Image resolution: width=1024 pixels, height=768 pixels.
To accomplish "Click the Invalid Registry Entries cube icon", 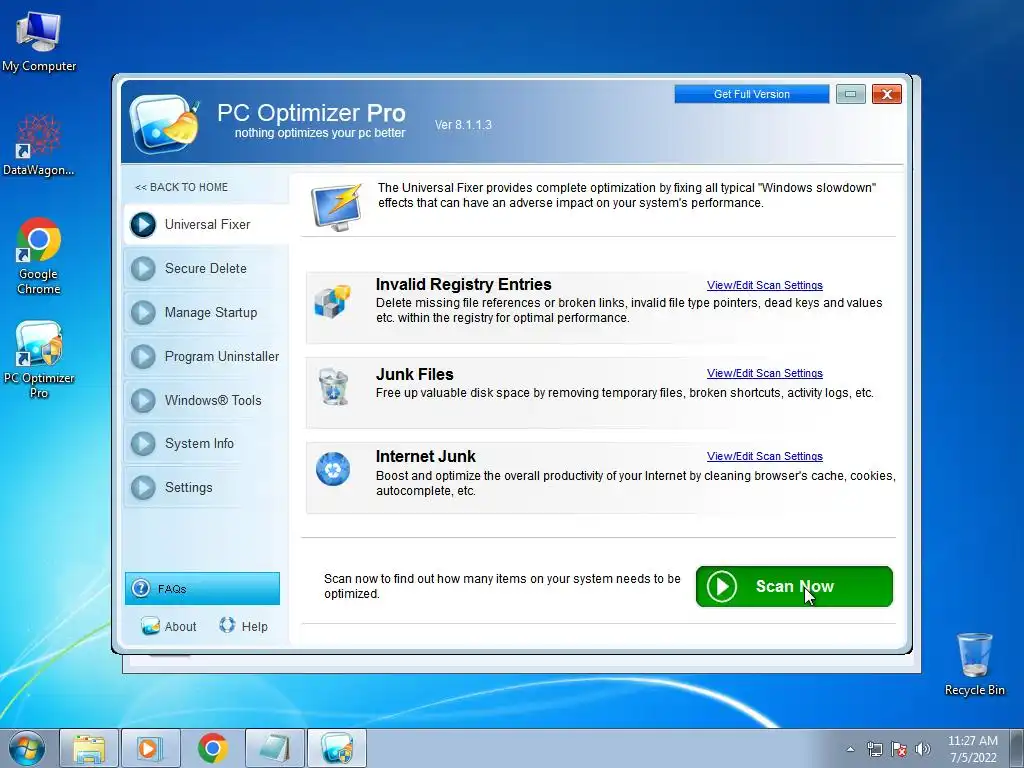I will [332, 302].
